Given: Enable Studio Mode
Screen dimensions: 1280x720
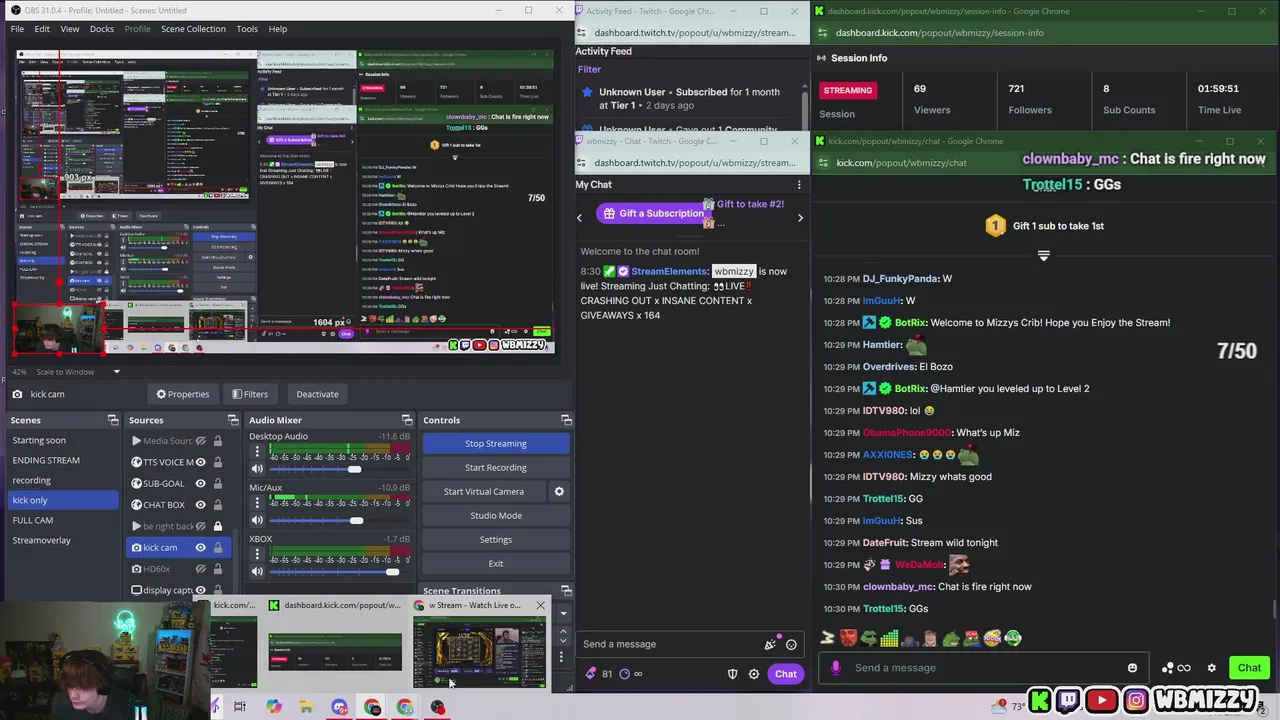Looking at the screenshot, I should coord(496,516).
